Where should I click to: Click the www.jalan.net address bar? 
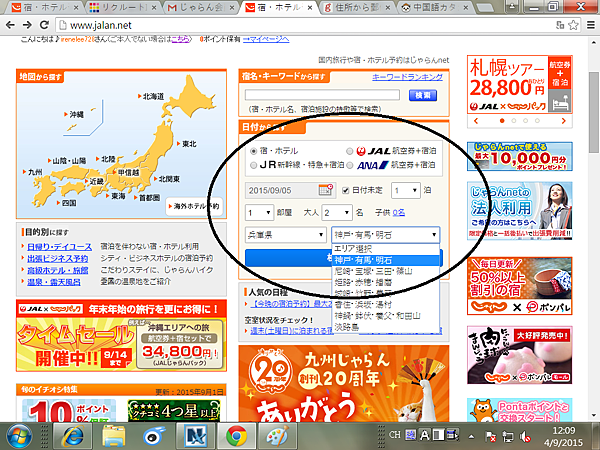pyautogui.click(x=306, y=25)
